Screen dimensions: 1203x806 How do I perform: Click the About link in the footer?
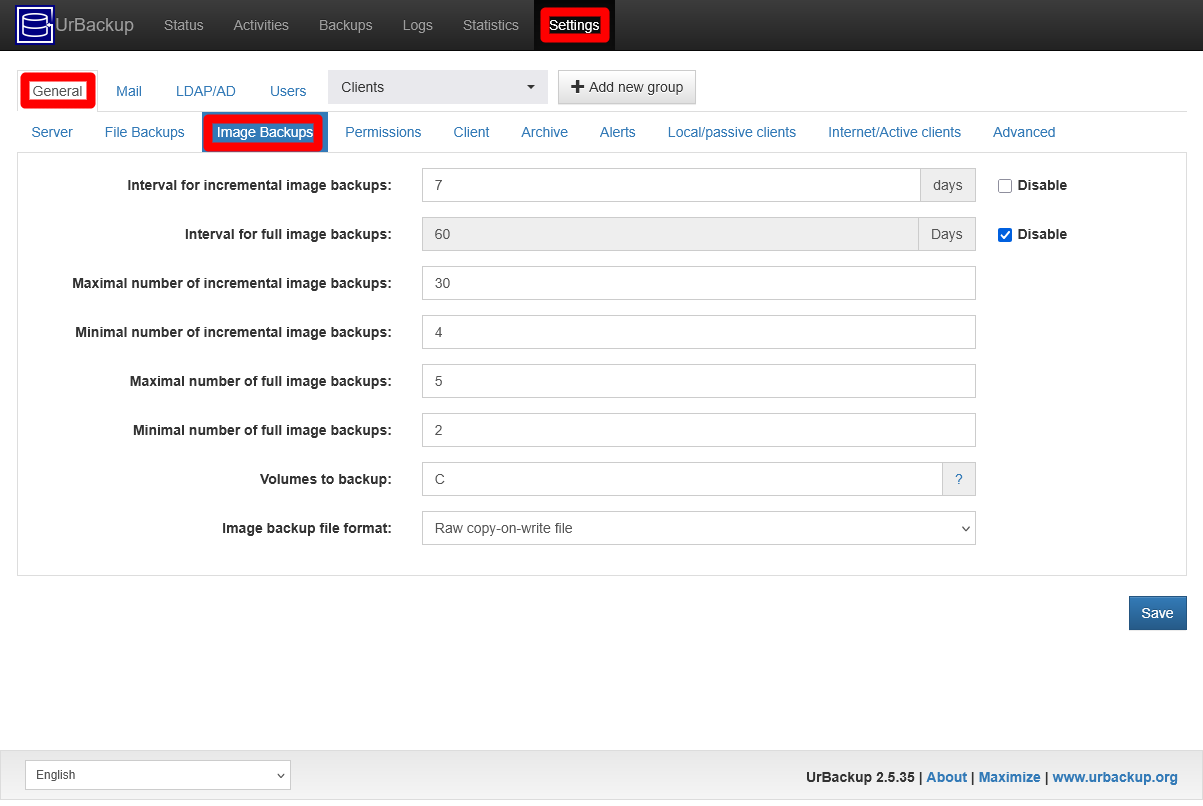point(946,777)
